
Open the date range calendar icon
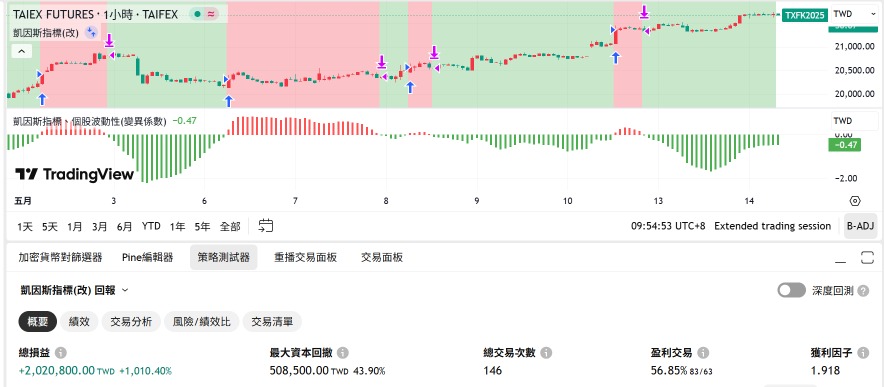(266, 226)
